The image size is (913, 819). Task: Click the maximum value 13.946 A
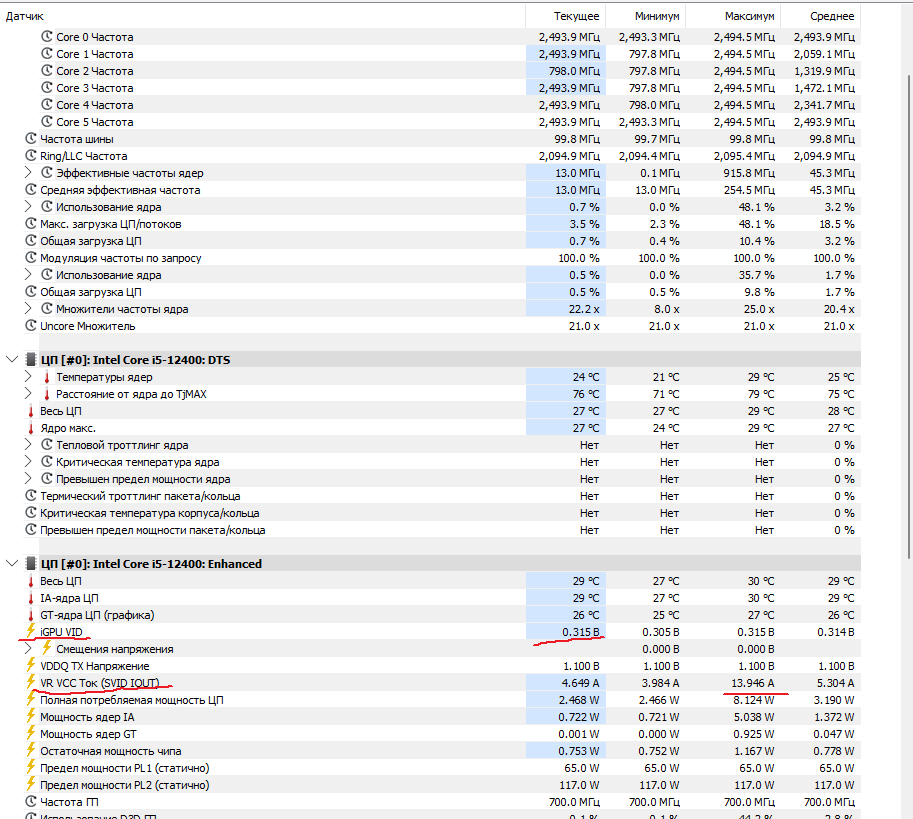point(753,683)
